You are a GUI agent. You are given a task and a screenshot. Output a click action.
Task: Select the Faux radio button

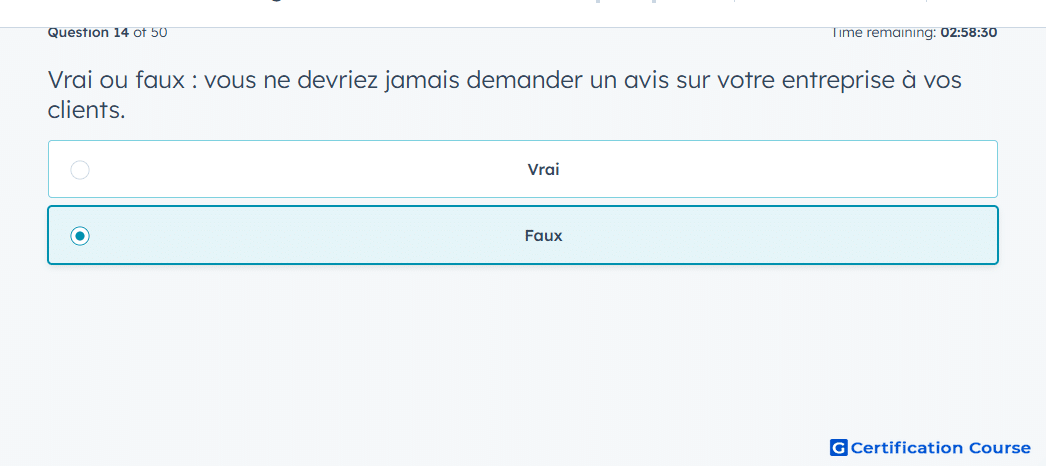coord(80,236)
